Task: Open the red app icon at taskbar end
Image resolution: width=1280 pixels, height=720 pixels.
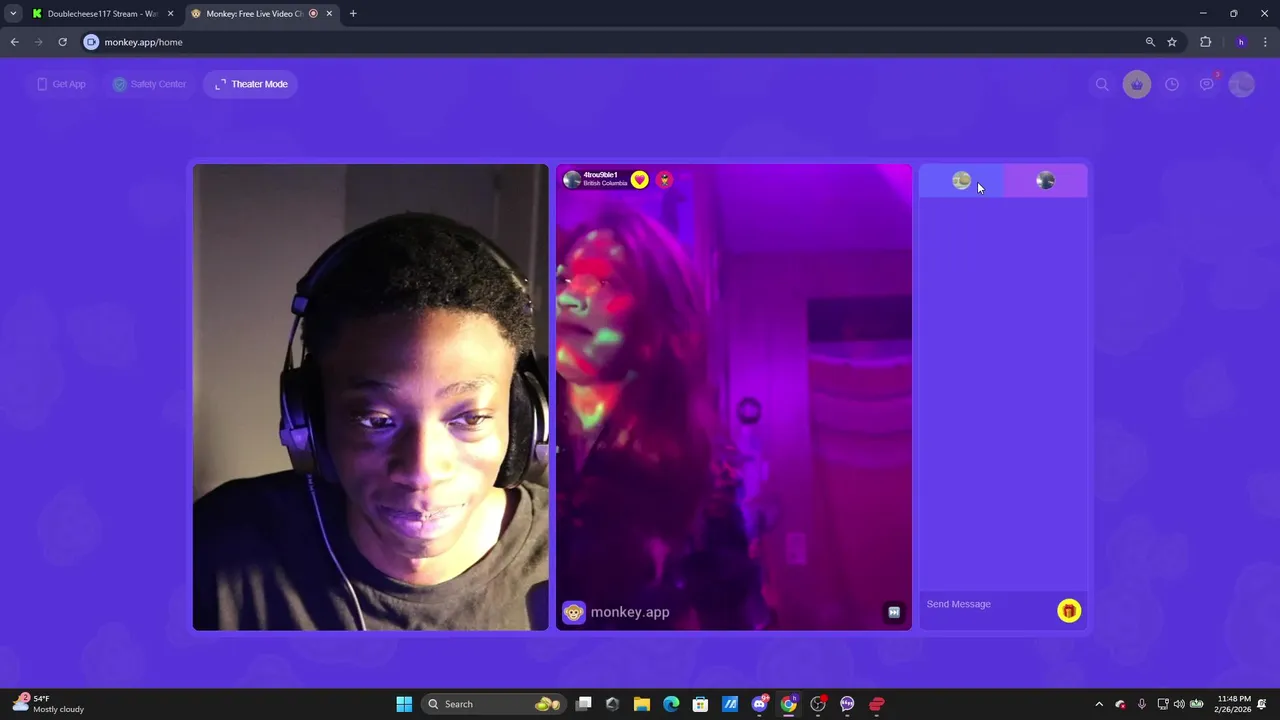Action: tap(877, 704)
